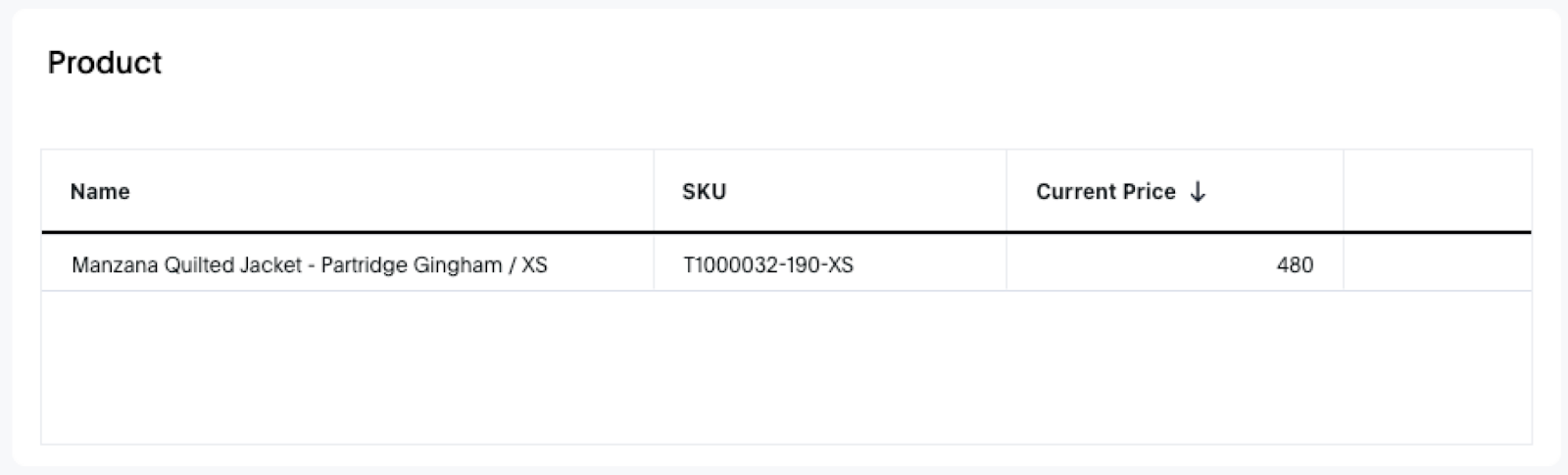Click the Current Price header label
Image resolution: width=1568 pixels, height=475 pixels.
pyautogui.click(x=1105, y=192)
